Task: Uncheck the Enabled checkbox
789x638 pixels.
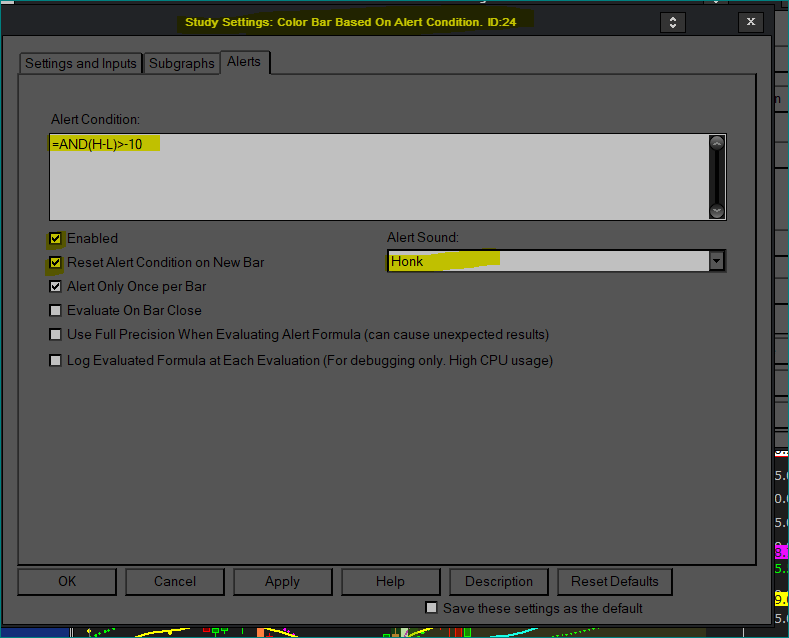Action: pos(55,238)
